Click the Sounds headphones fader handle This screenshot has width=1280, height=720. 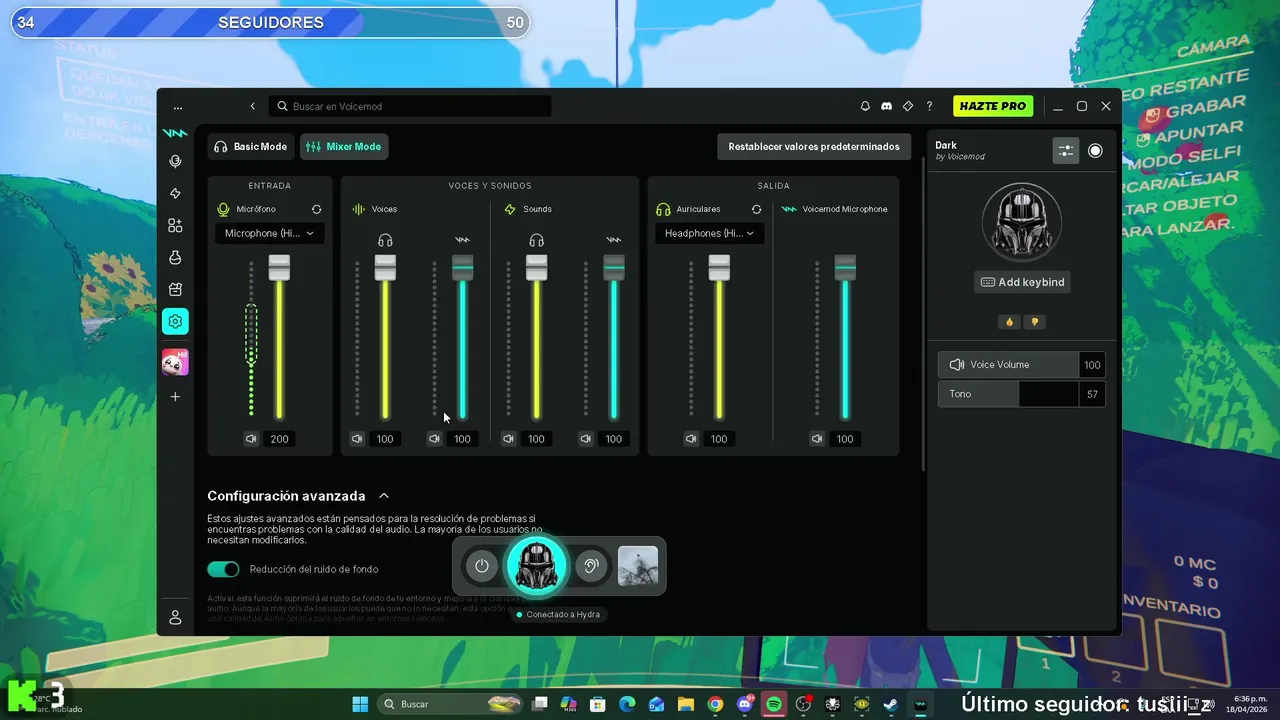point(537,267)
